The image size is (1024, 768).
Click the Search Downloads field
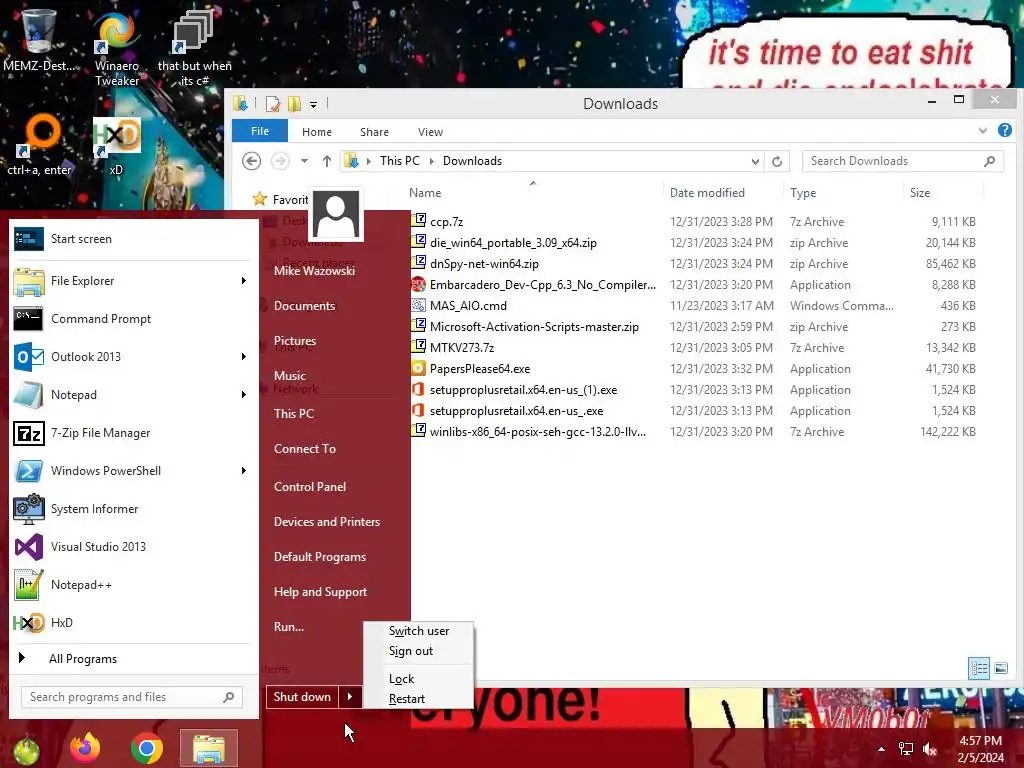(x=903, y=161)
